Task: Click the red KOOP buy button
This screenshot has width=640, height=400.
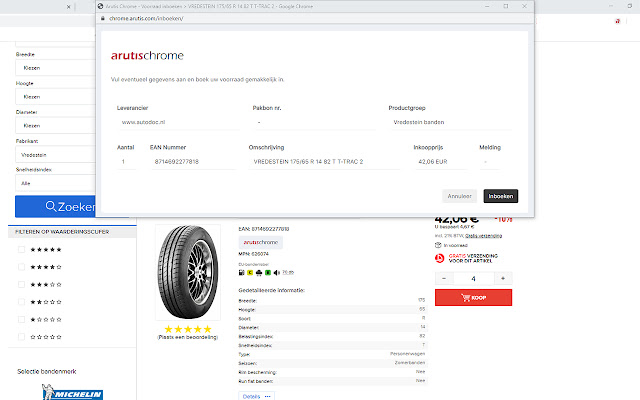Action: pyautogui.click(x=473, y=298)
